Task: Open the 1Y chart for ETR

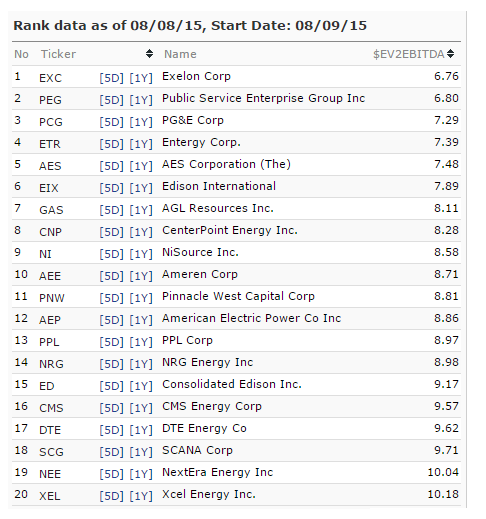Action: pos(141,144)
